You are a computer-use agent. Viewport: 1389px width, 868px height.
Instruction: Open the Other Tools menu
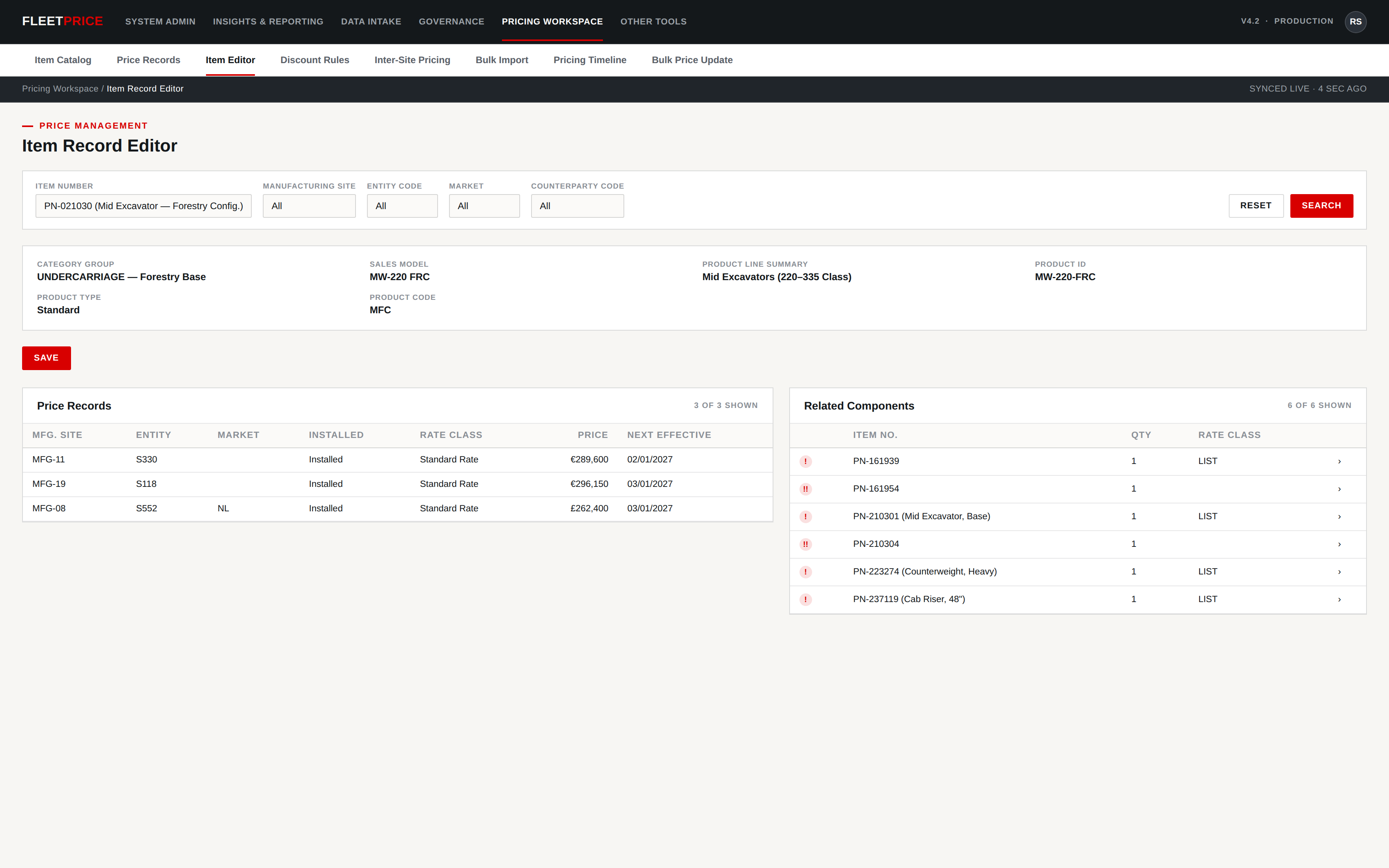653,21
